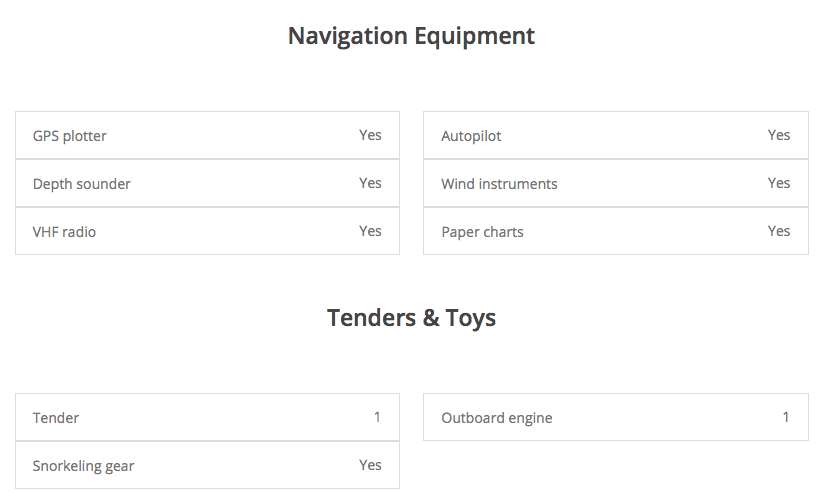Click the Yes value for Autopilot

click(779, 135)
